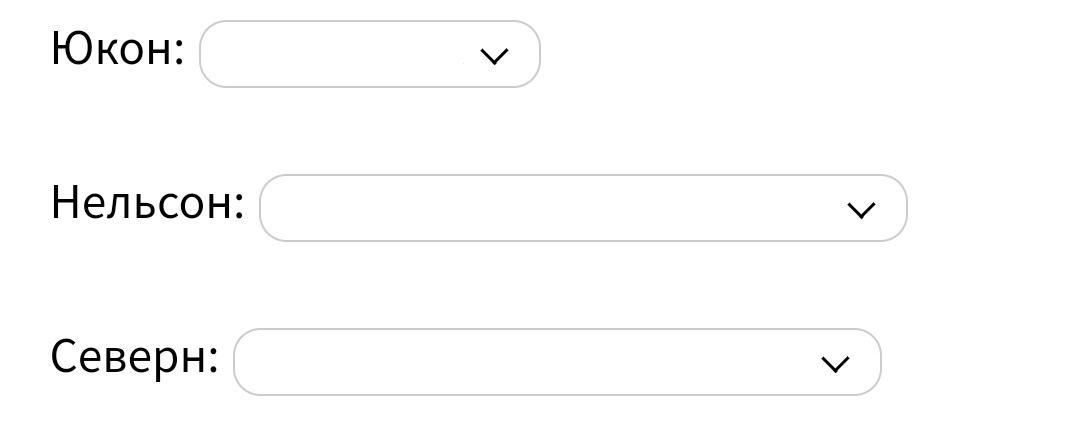Open the Юкон dropdown
This screenshot has height=434, width=1080.
pos(369,54)
